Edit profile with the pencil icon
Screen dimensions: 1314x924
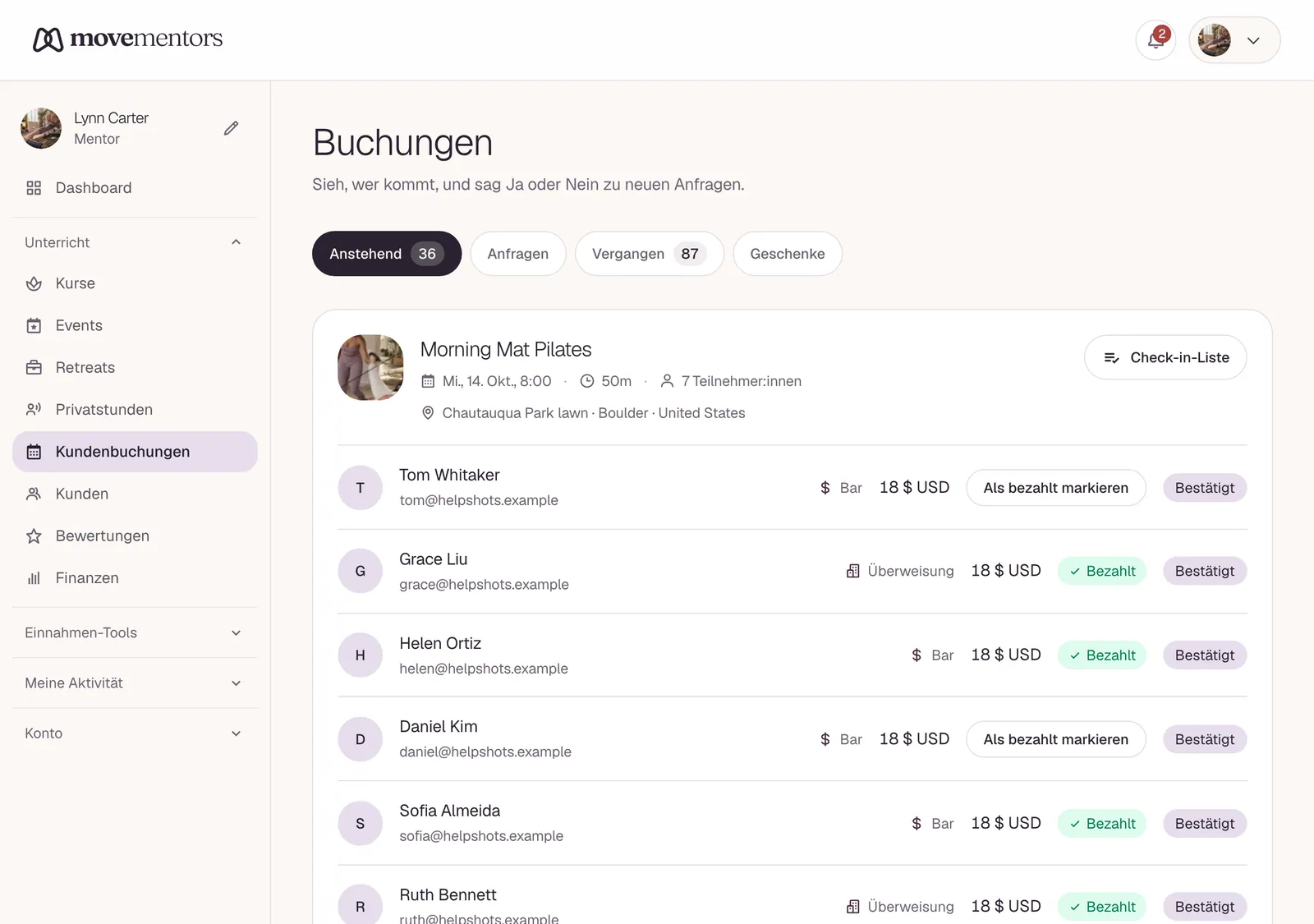click(232, 128)
